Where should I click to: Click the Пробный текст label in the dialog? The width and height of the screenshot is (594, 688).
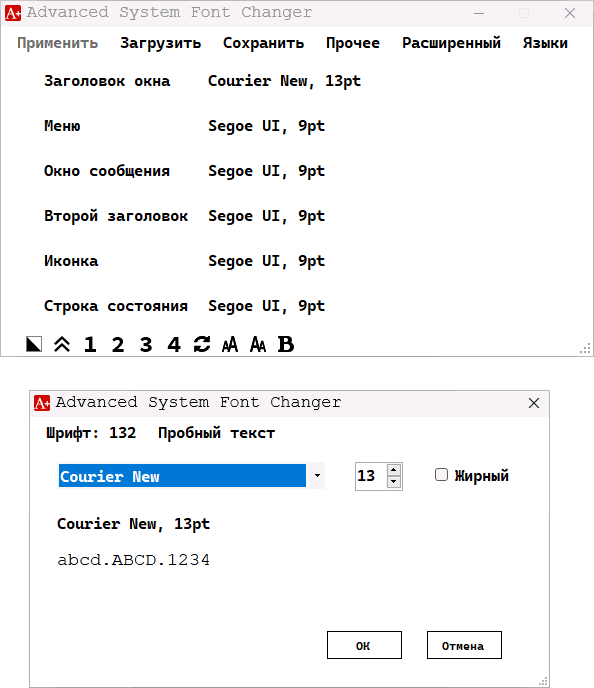pos(217,434)
